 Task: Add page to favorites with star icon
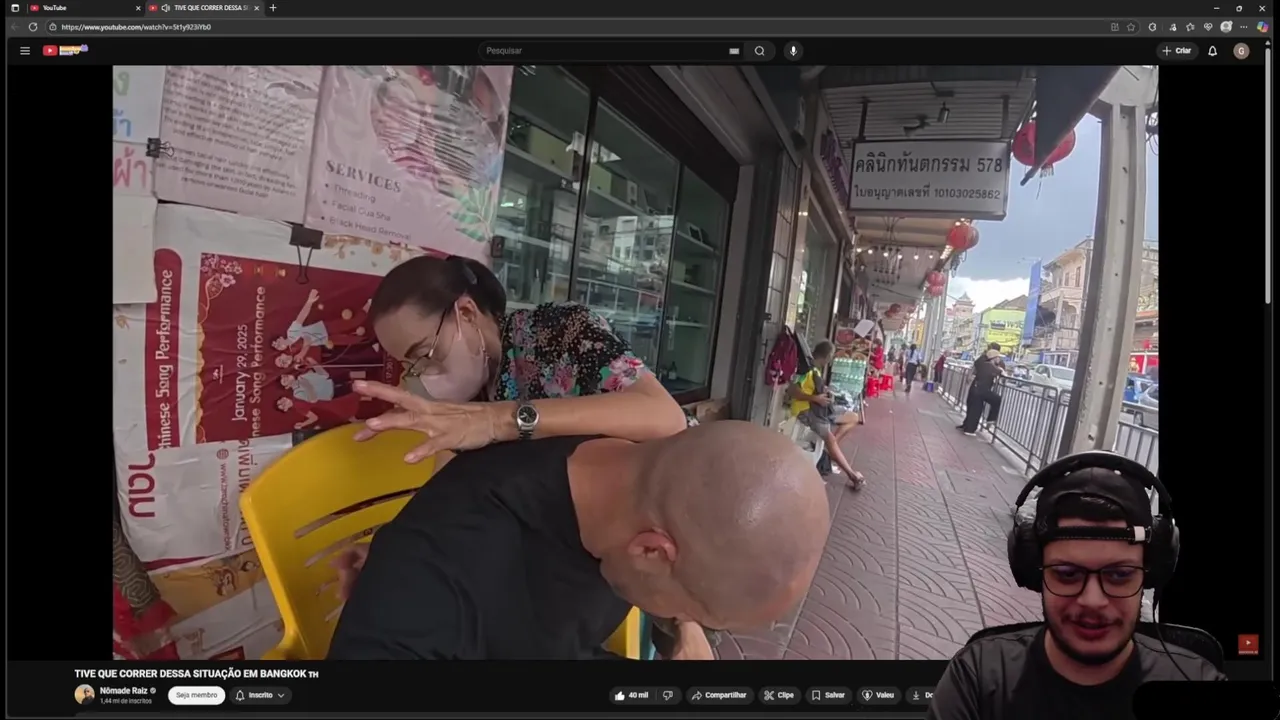(x=1131, y=27)
